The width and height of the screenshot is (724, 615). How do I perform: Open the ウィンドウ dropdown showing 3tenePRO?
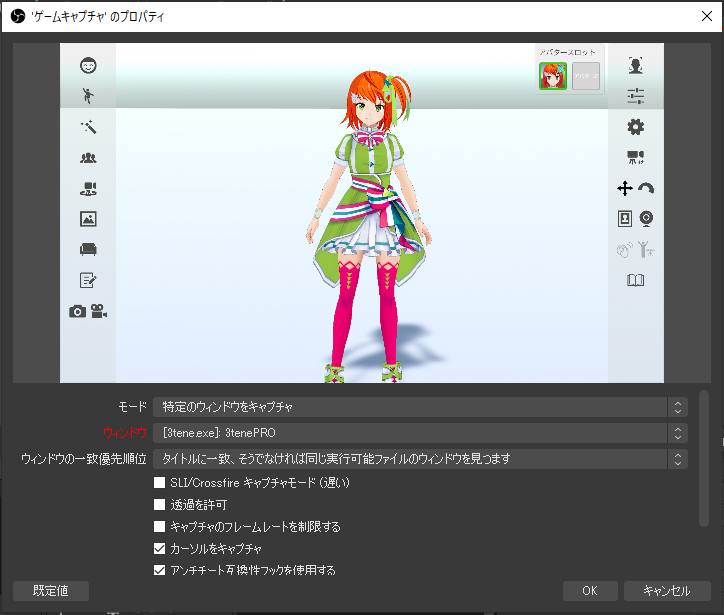pos(420,433)
